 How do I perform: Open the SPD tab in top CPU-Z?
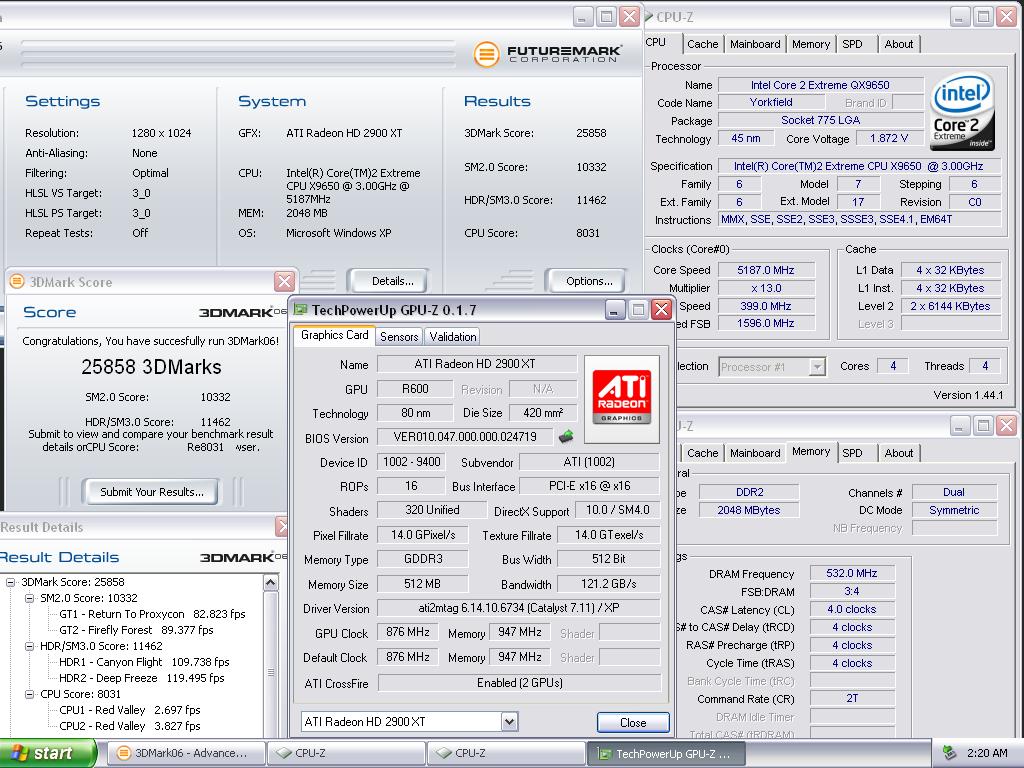tap(852, 44)
